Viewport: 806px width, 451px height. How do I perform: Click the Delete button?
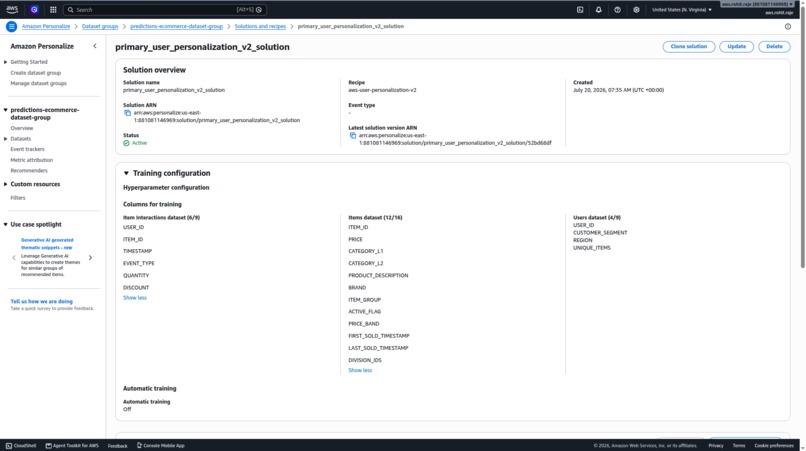[x=774, y=46]
